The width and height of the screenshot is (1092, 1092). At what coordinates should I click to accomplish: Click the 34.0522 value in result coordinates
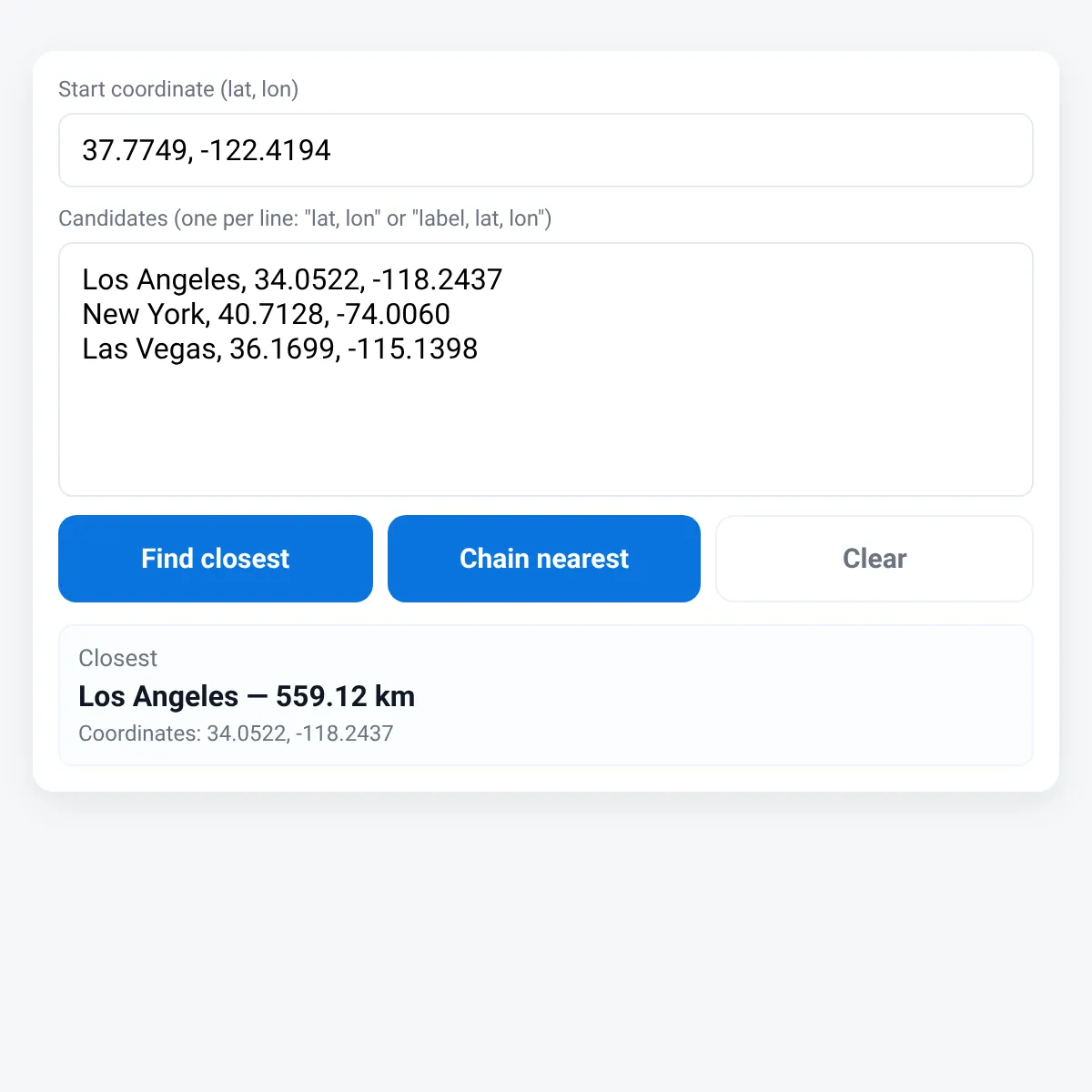pos(246,733)
